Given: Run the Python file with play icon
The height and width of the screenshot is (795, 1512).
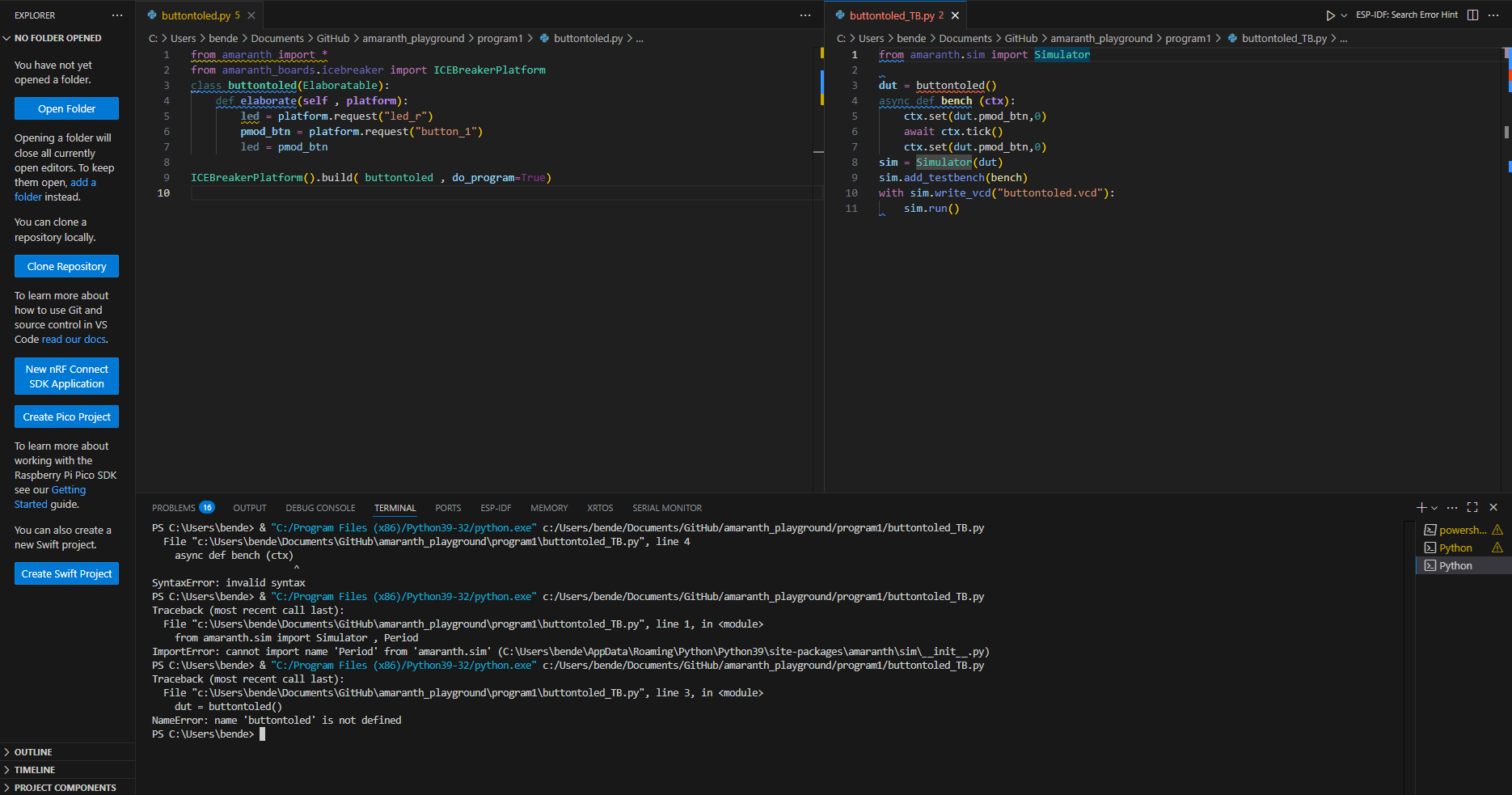Looking at the screenshot, I should [x=1330, y=15].
